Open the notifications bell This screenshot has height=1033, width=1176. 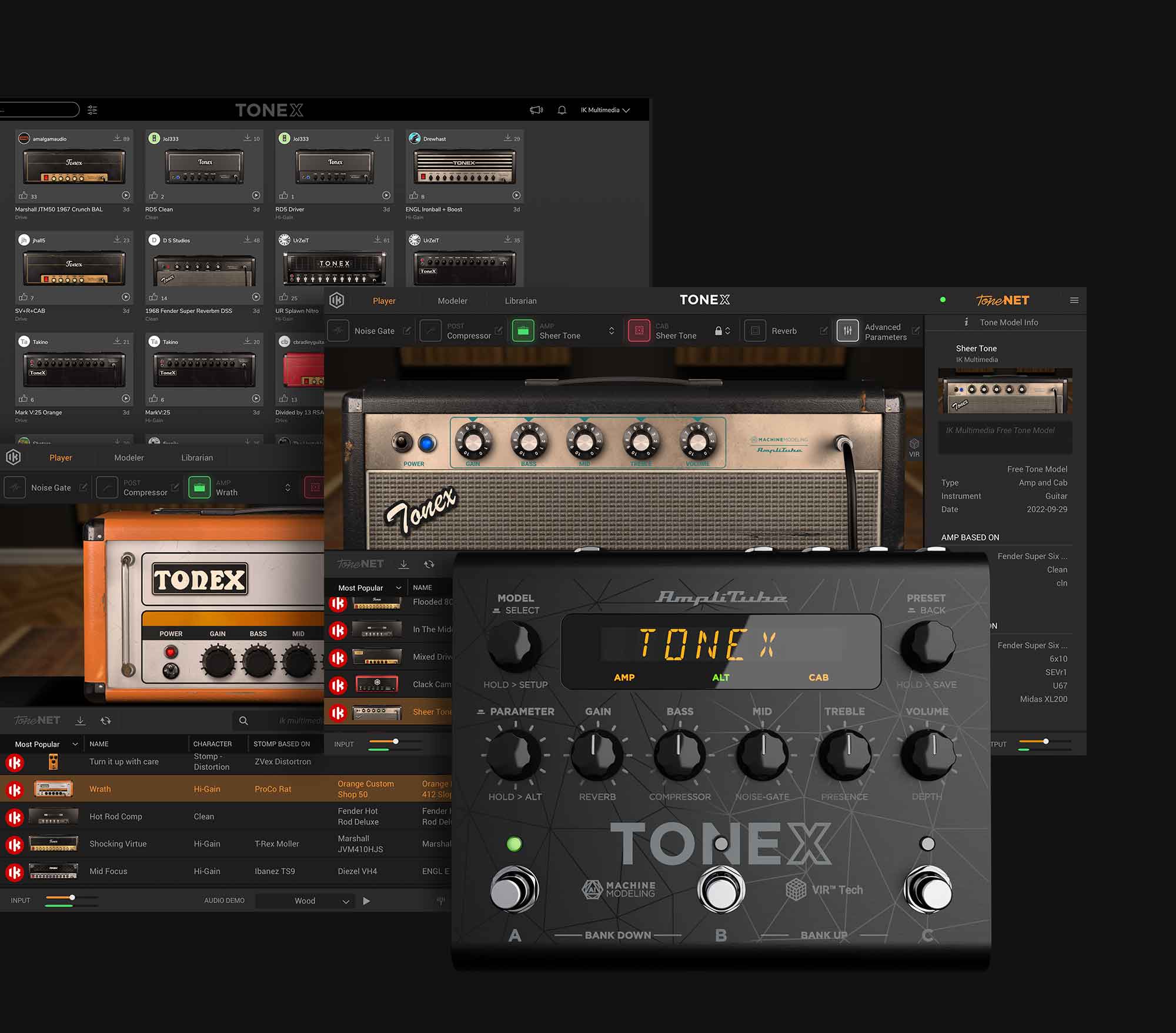pos(562,110)
